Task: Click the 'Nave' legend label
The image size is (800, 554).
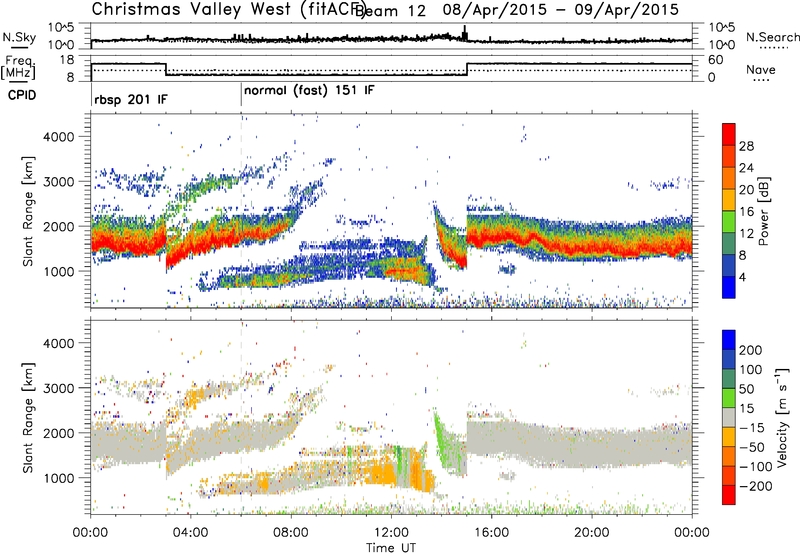Action: pyautogui.click(x=761, y=70)
